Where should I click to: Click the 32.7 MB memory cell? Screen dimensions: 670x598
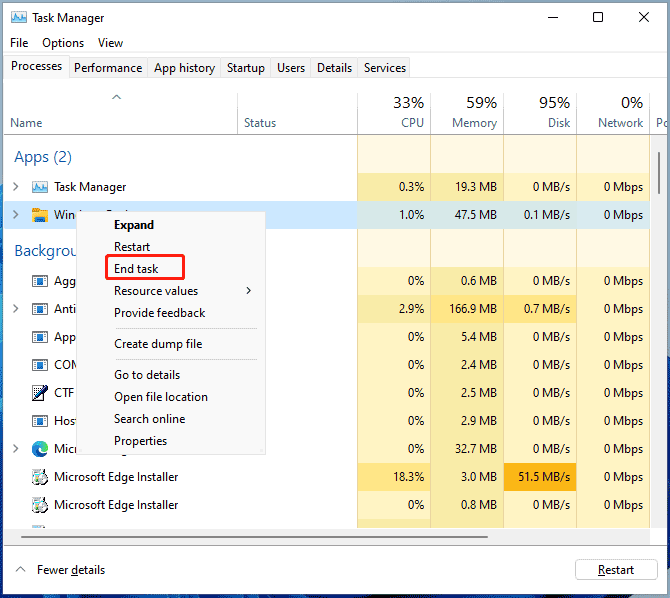click(467, 448)
